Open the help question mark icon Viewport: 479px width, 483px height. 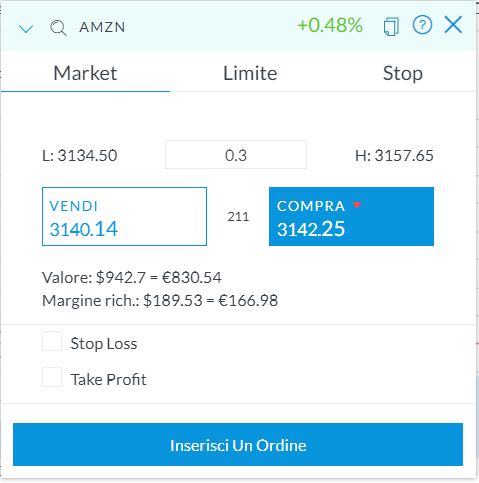[422, 25]
